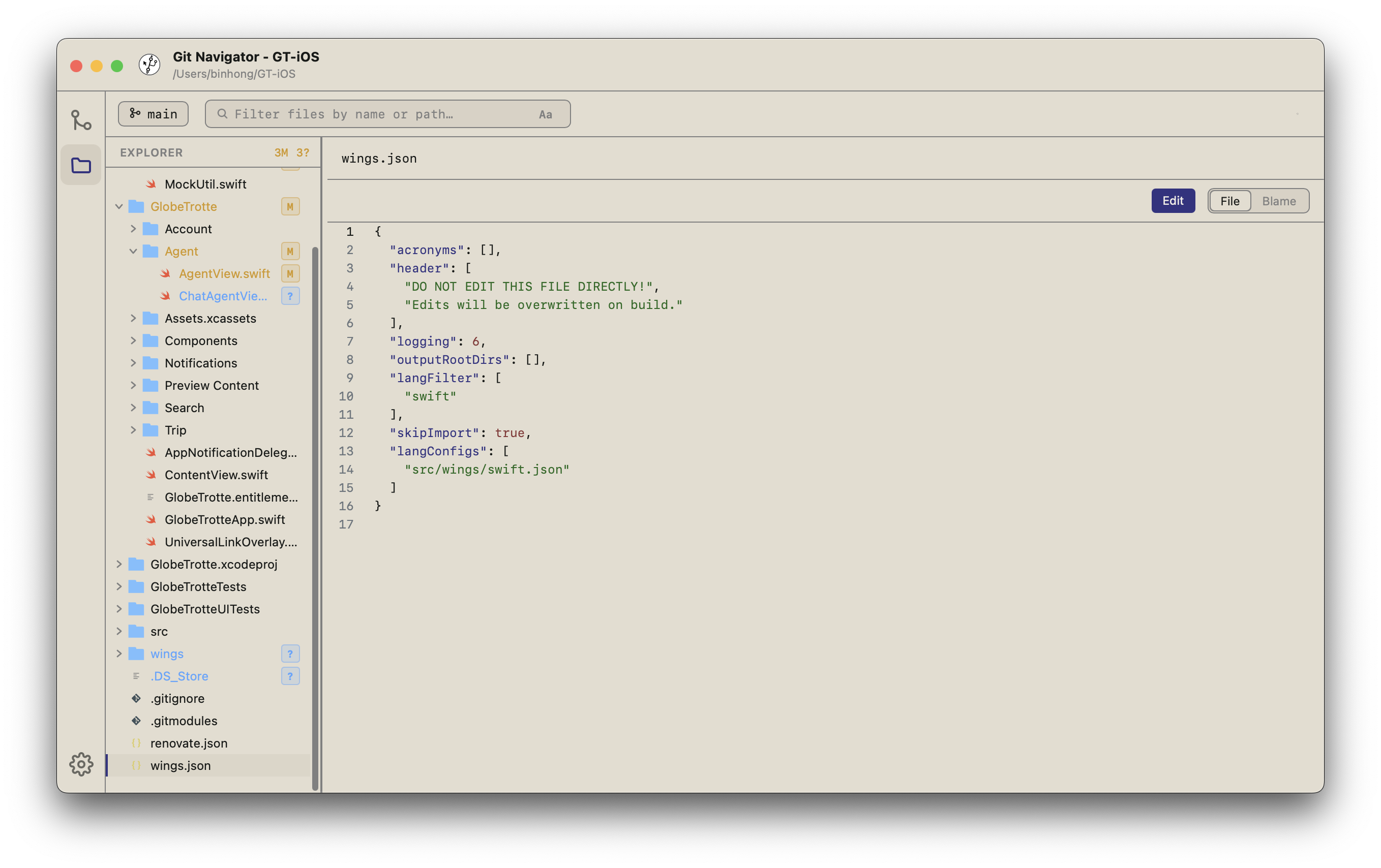Click the M badge on AgentView.swift
Viewport: 1381px width, 868px height.
tap(290, 273)
